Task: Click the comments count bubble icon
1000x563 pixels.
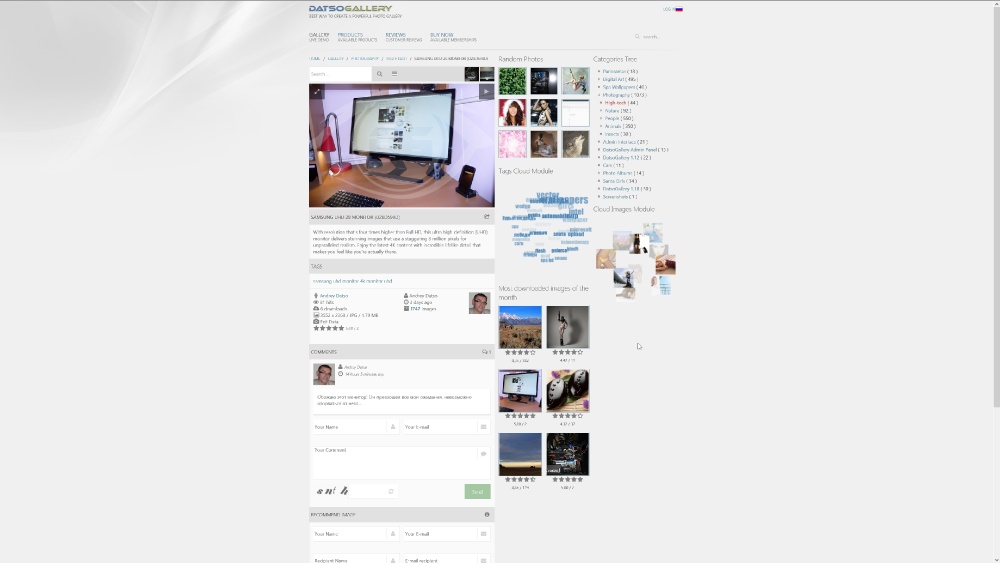Action: click(x=486, y=352)
